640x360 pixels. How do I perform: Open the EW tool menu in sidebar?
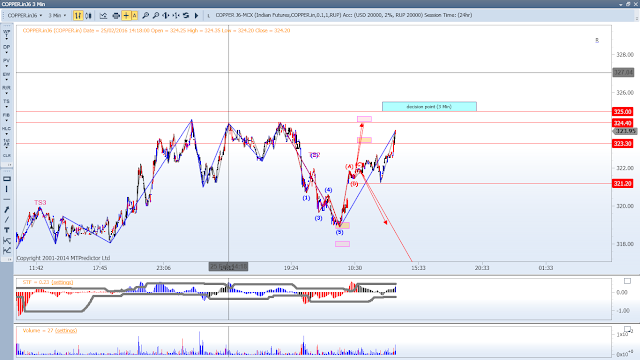7,76
